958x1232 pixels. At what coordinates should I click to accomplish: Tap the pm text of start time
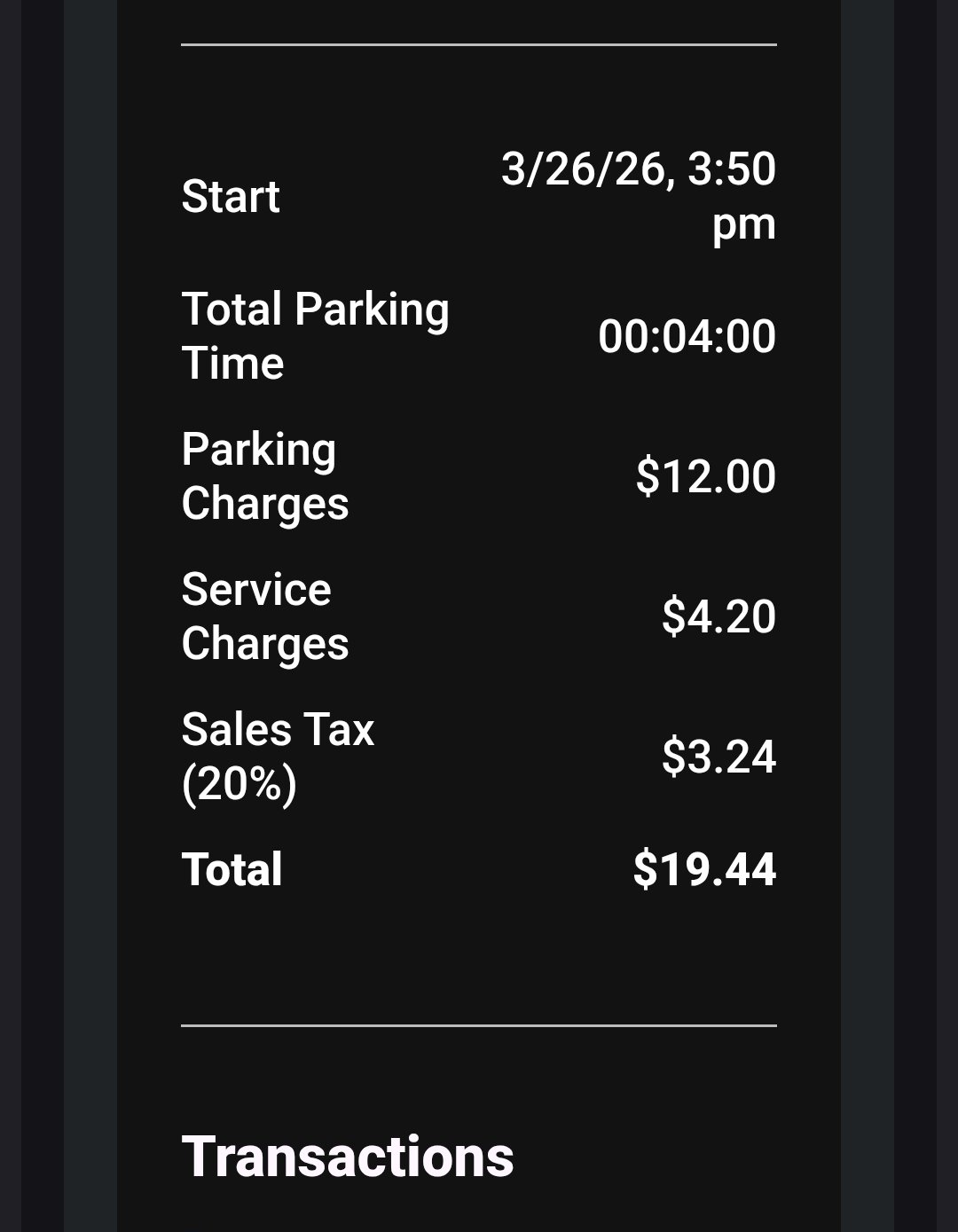[743, 224]
